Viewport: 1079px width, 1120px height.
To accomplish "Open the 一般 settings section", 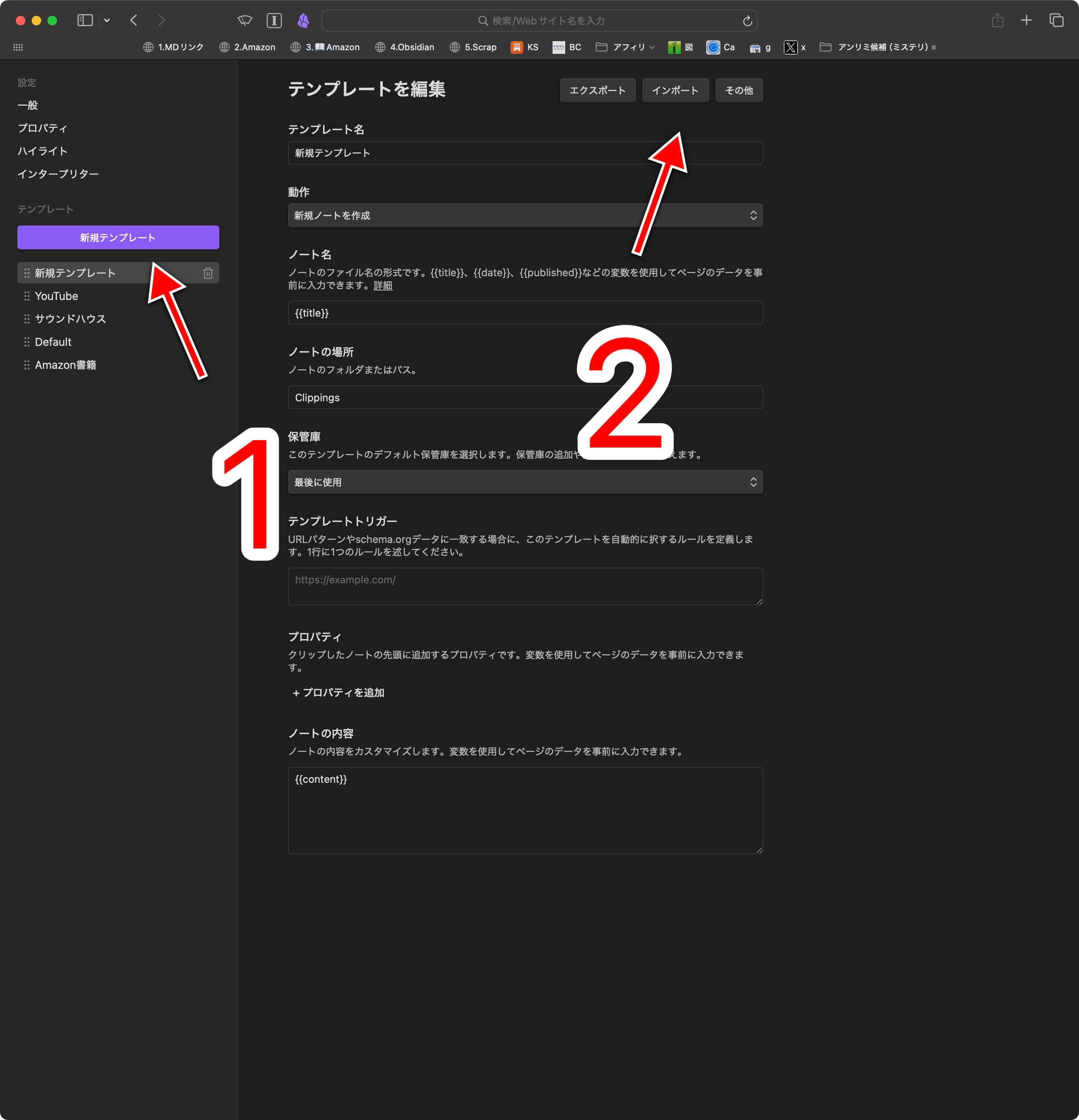I will [x=27, y=105].
